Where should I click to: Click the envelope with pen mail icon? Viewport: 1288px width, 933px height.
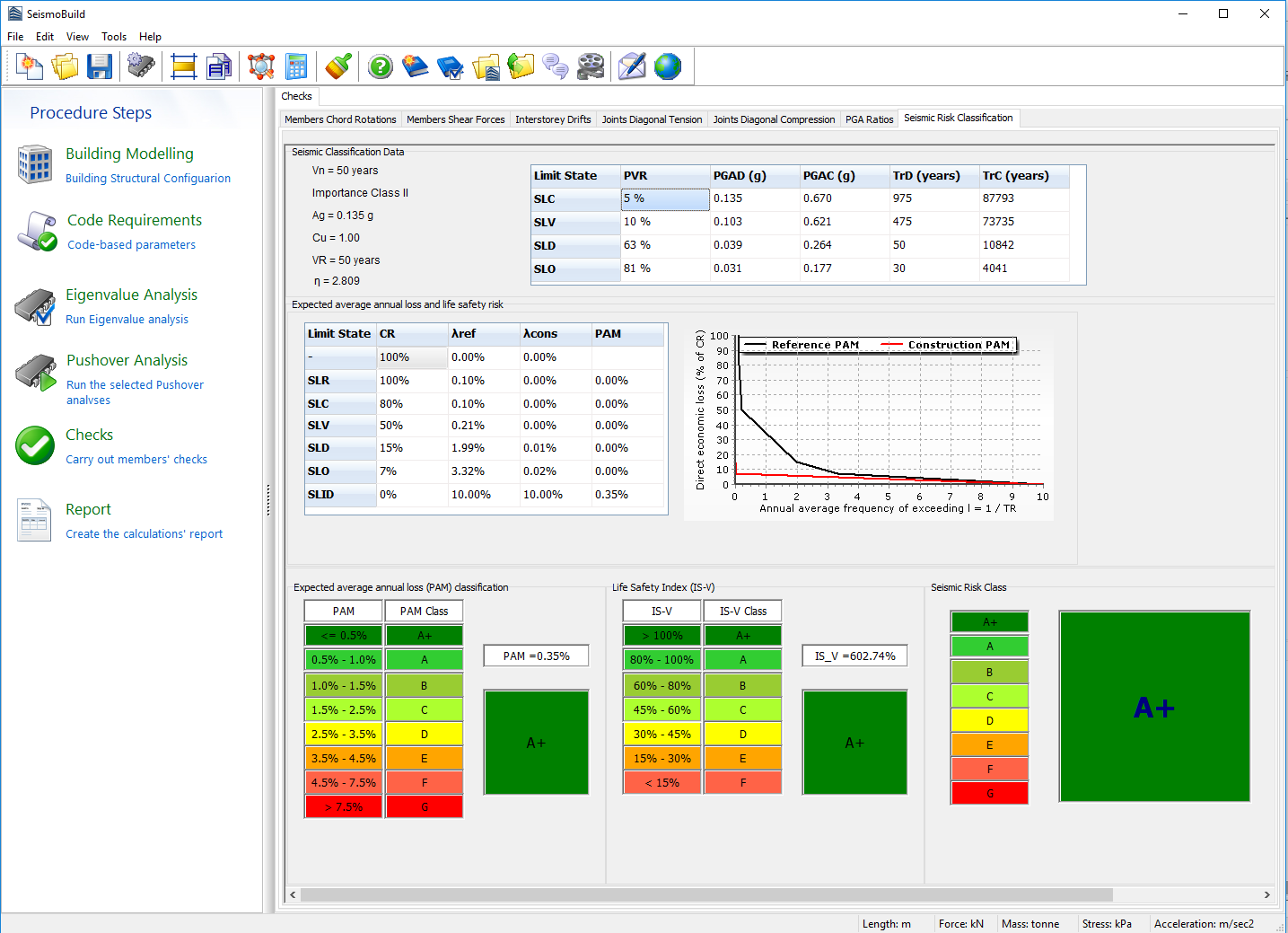point(632,66)
